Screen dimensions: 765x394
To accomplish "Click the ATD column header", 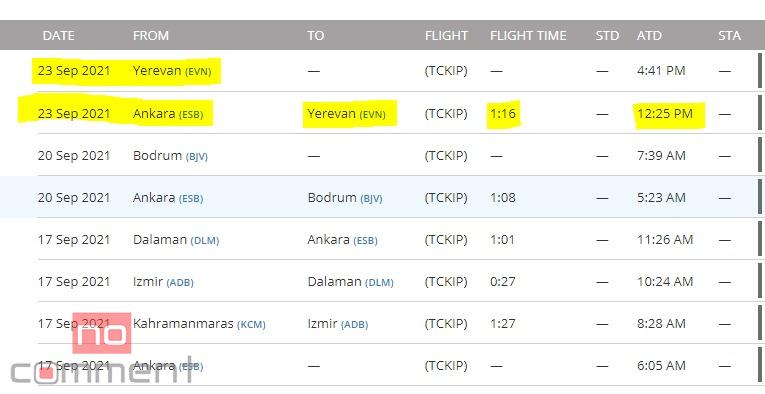I will [649, 36].
